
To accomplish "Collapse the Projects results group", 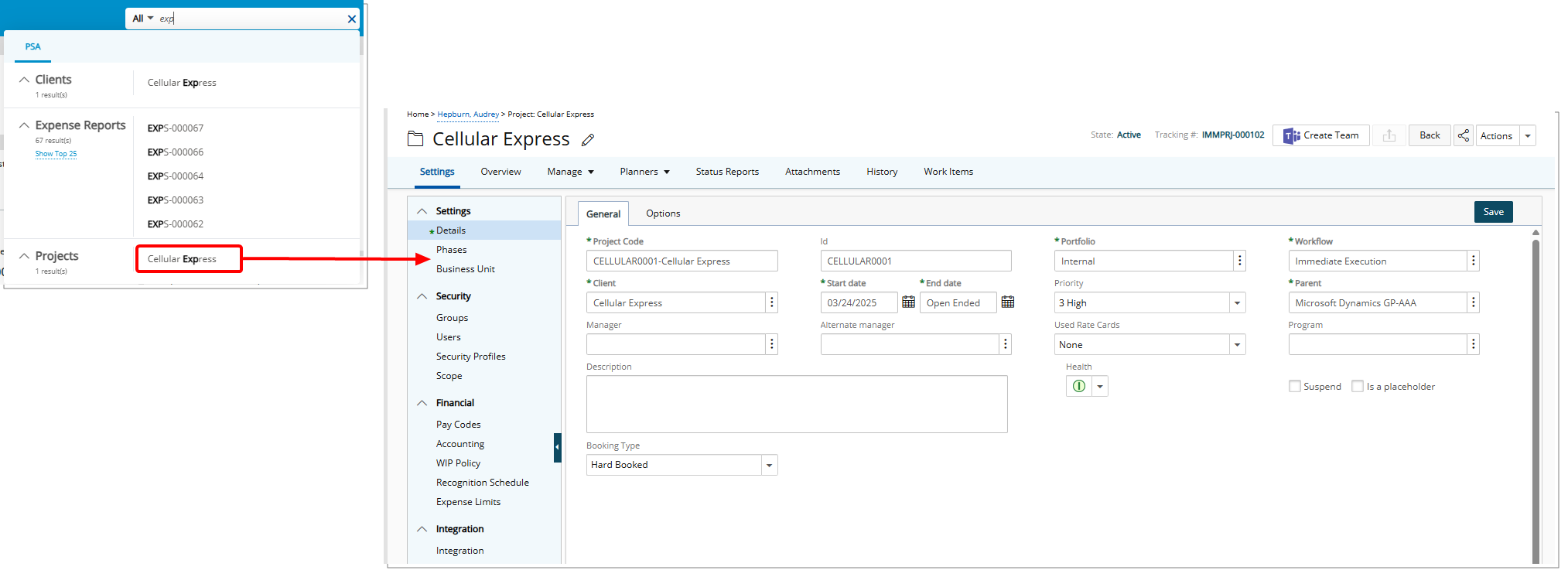I will (x=24, y=256).
